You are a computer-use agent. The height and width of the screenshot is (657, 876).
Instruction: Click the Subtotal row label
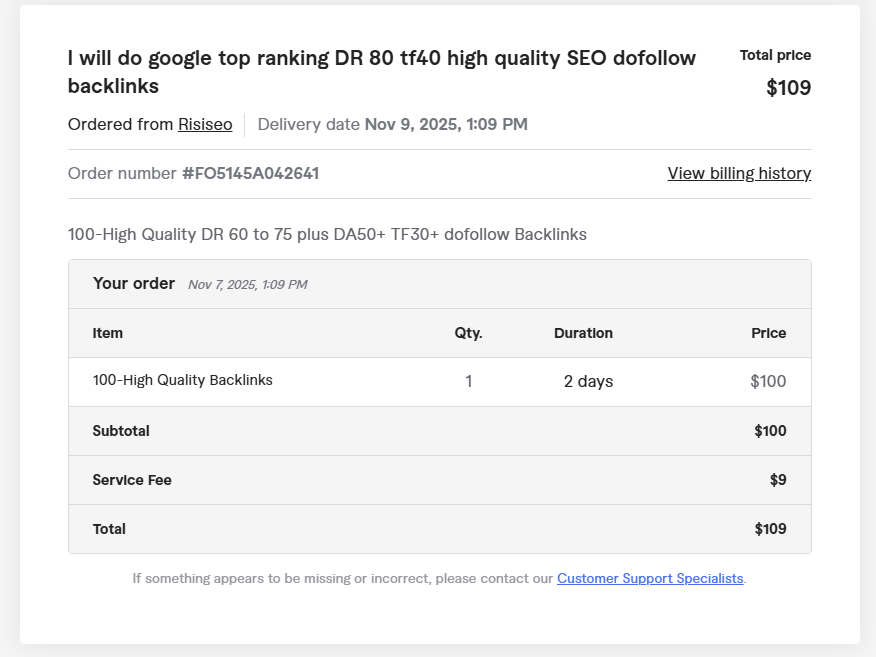121,431
